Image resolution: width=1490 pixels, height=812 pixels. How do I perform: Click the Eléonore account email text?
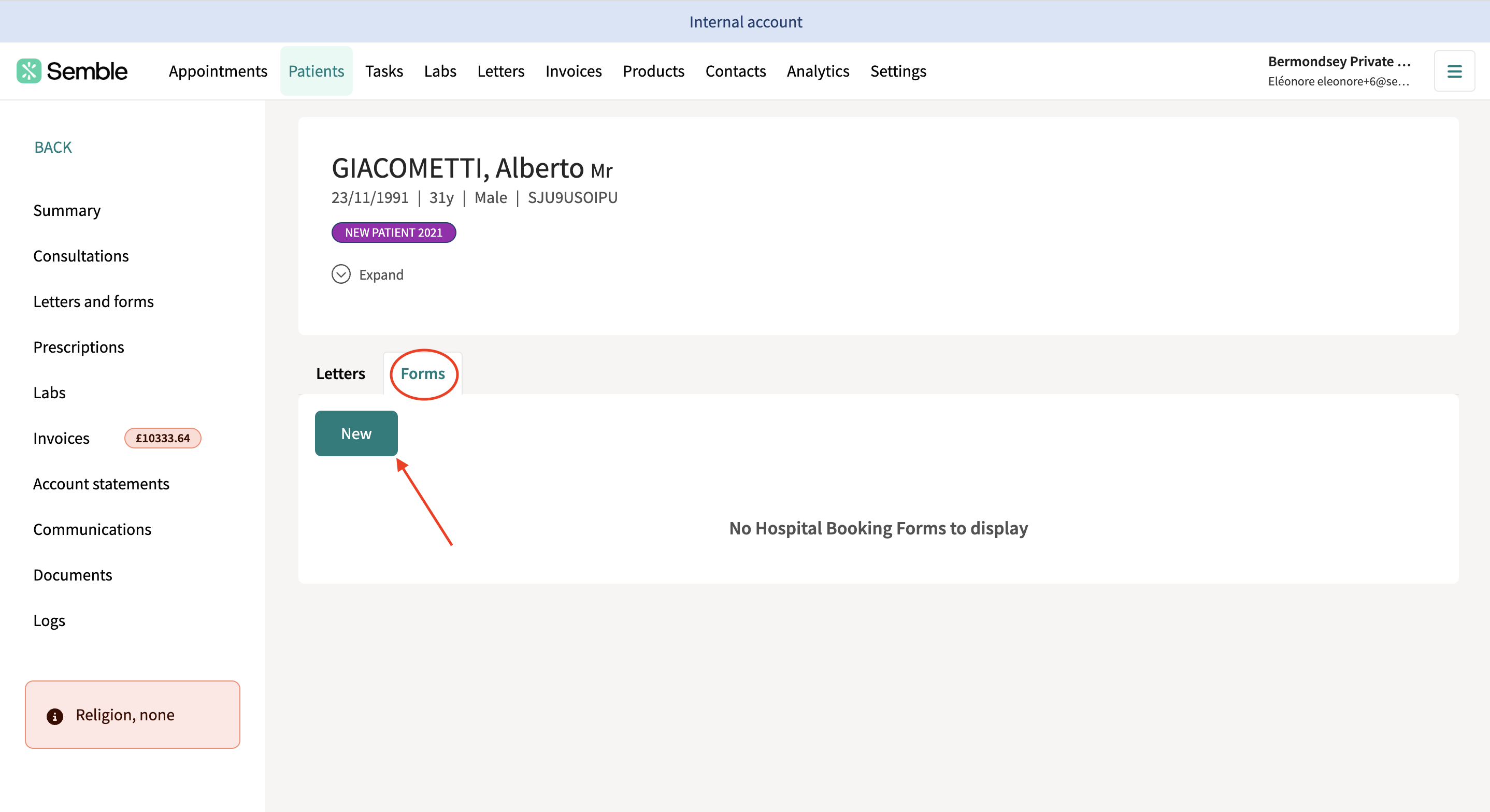coord(1338,81)
